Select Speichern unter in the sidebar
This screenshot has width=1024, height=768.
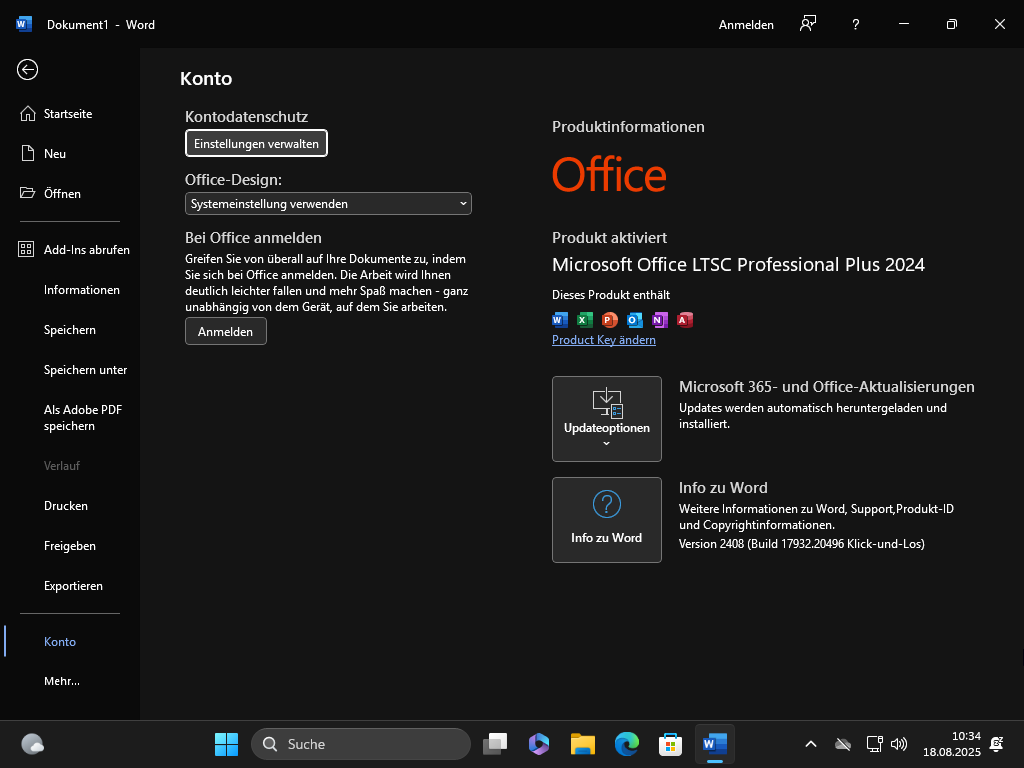[85, 370]
